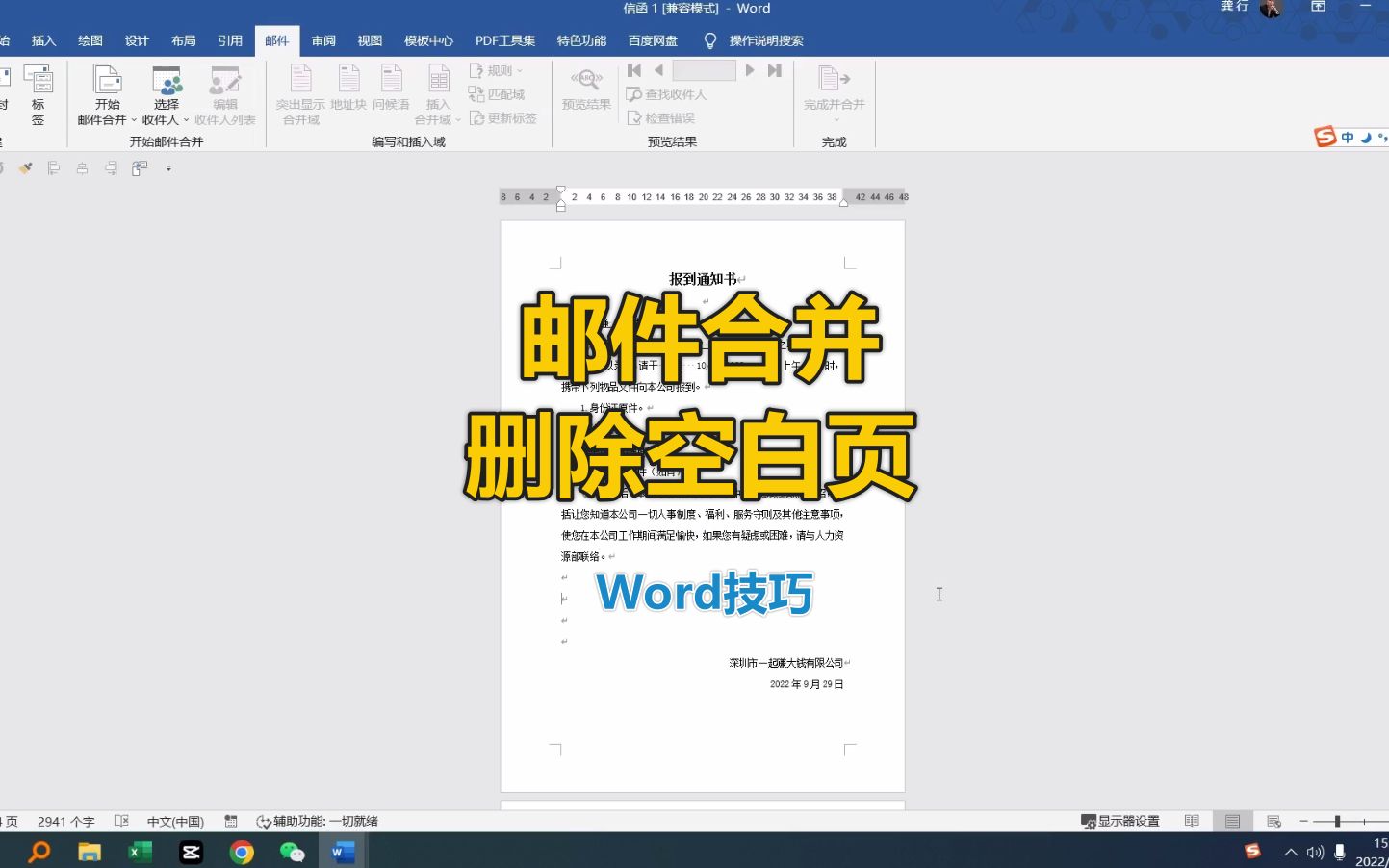1389x868 pixels.
Task: Click the align-center objects icon in quick toolbar
Action: pyautogui.click(x=83, y=168)
